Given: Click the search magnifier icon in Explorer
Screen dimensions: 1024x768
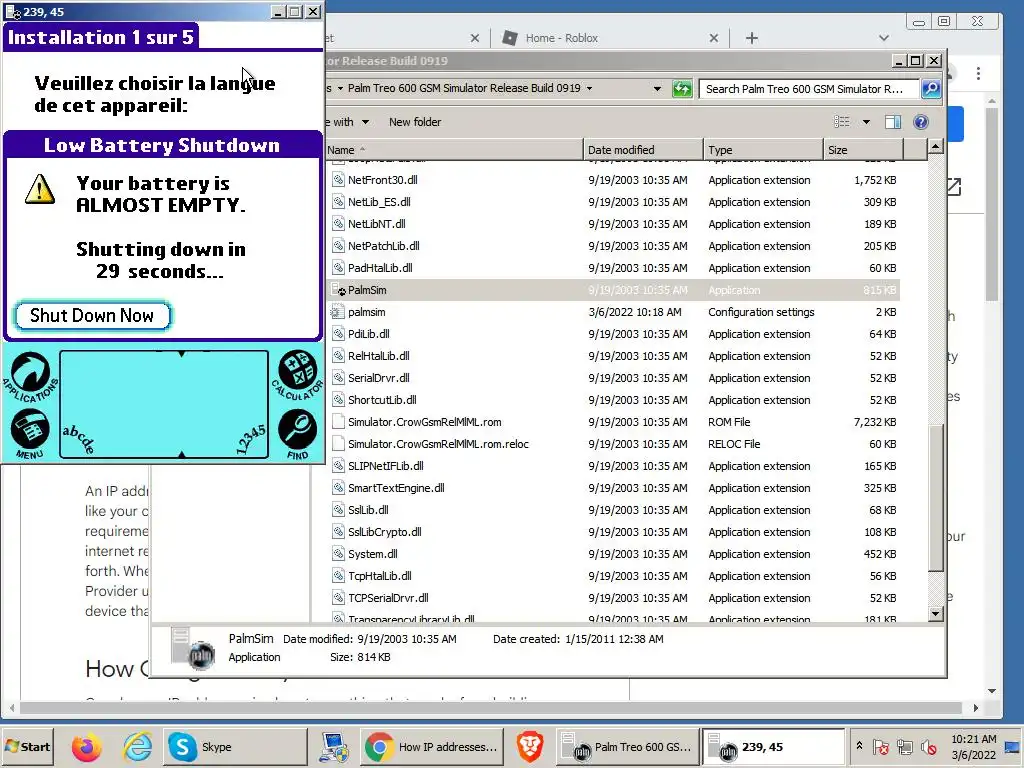Looking at the screenshot, I should [931, 88].
